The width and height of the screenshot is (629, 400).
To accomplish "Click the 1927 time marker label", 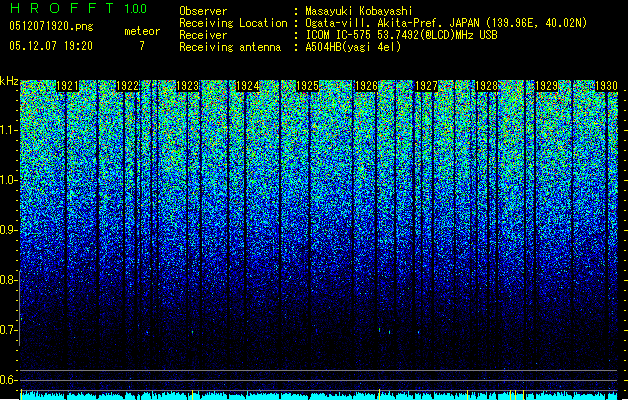I will pos(426,86).
